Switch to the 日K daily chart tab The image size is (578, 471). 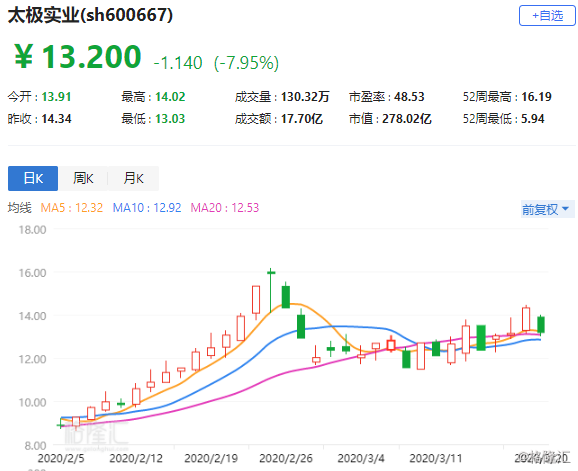pyautogui.click(x=33, y=178)
